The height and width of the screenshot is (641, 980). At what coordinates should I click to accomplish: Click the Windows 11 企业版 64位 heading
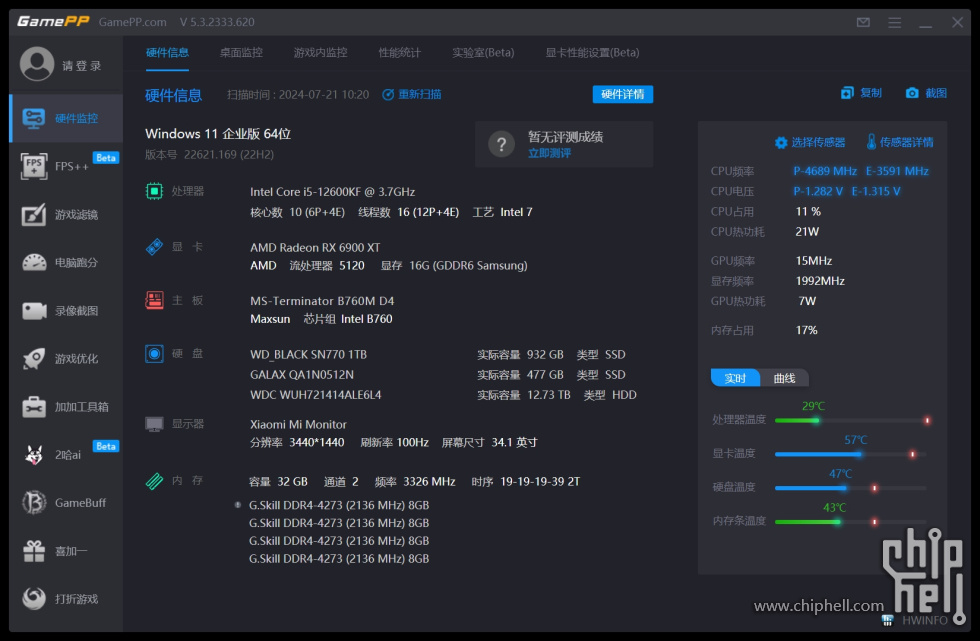point(218,134)
